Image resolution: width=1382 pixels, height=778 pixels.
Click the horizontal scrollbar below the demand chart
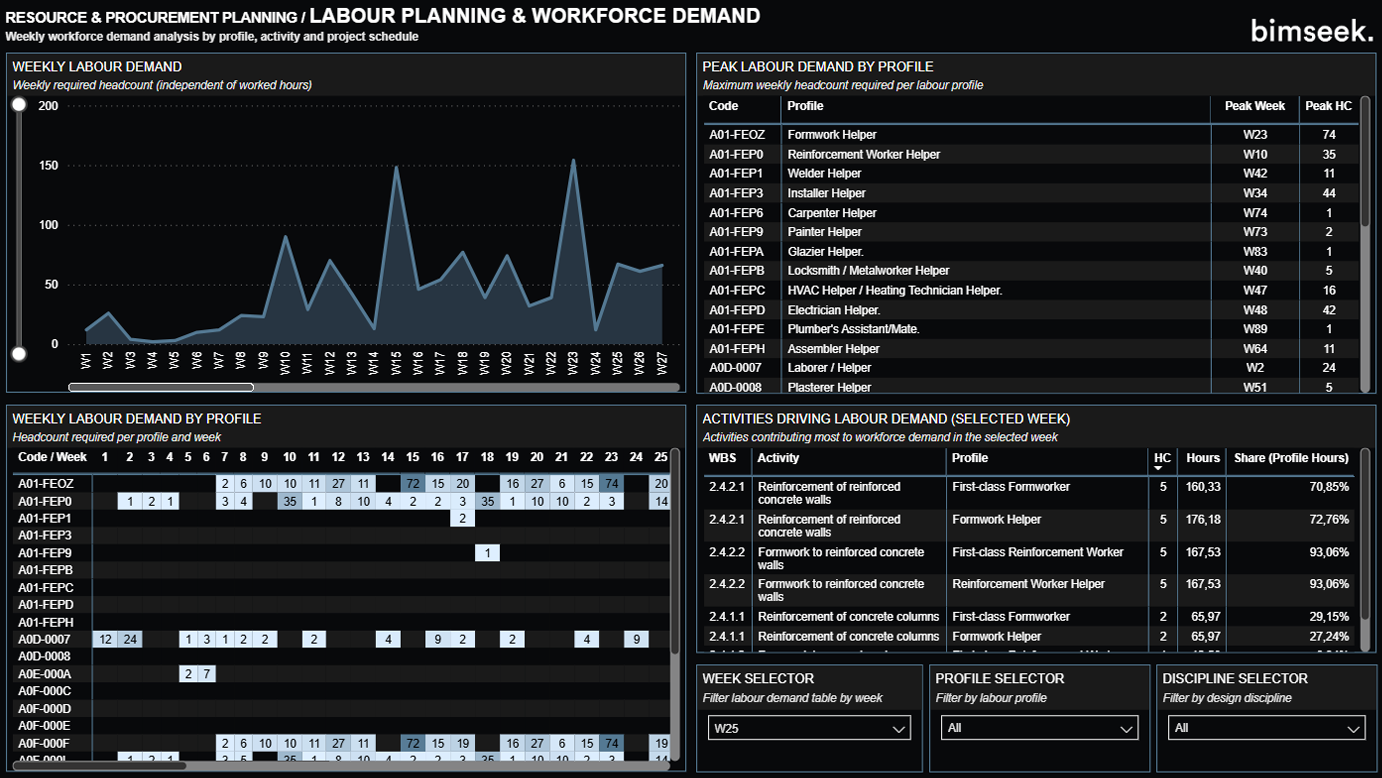(161, 387)
